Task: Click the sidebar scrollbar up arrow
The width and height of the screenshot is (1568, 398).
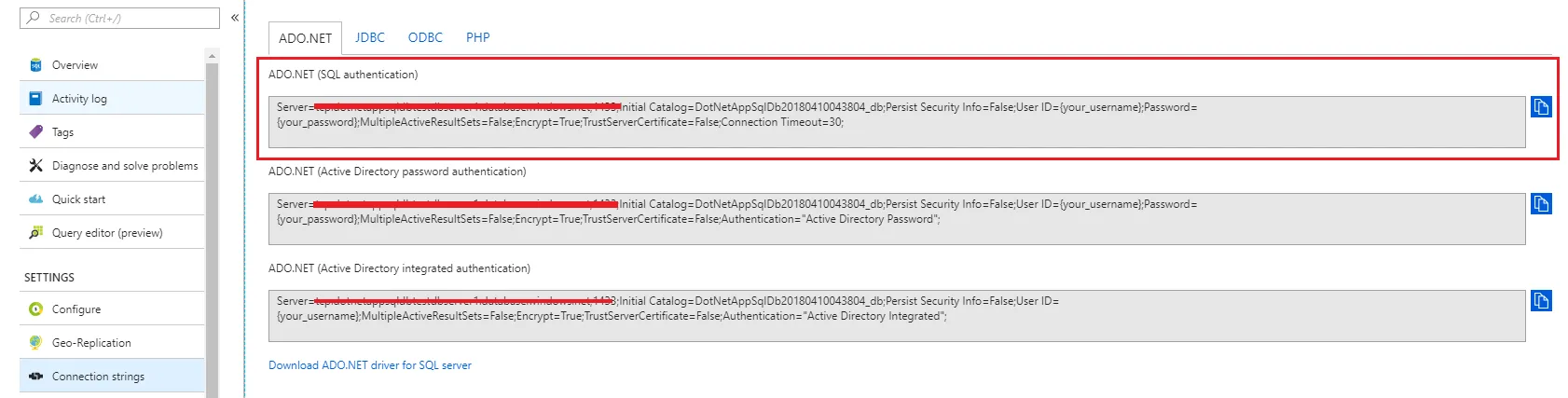Action: pos(212,56)
